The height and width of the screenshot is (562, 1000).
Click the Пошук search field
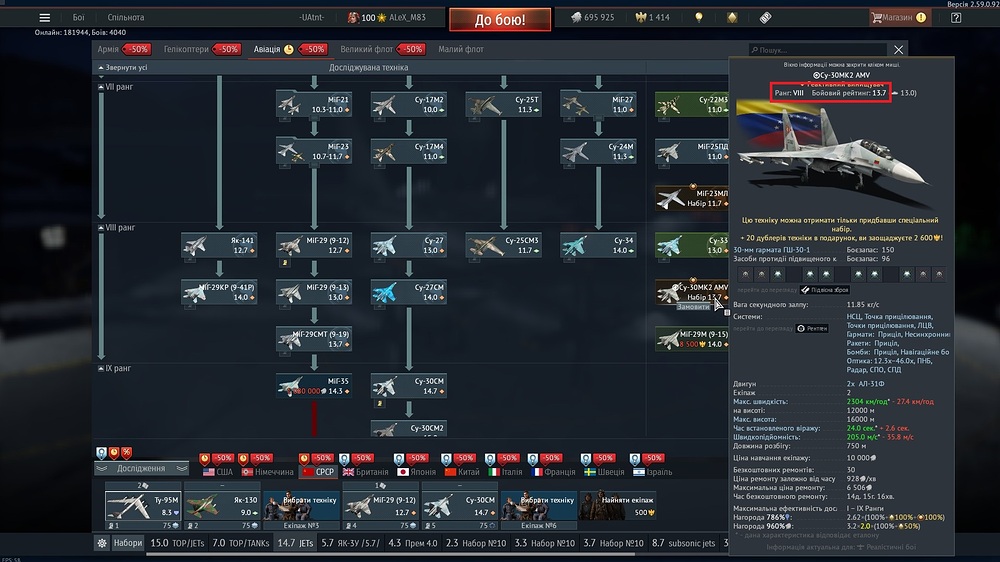(x=818, y=50)
